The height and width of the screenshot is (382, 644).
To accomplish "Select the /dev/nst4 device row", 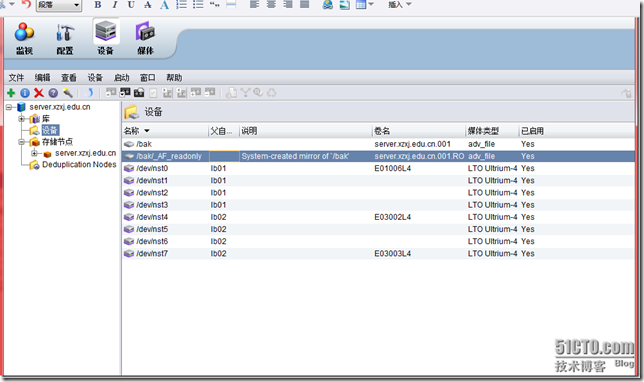I will point(378,217).
